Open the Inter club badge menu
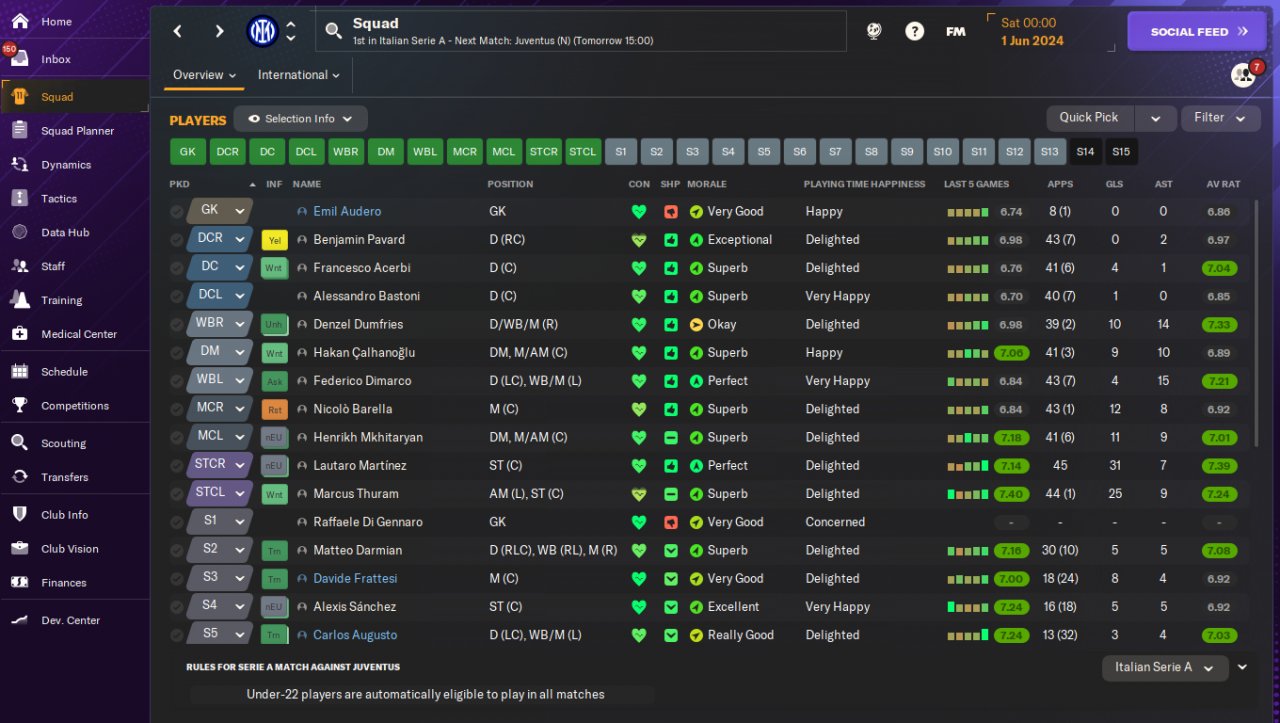1280x723 pixels. (263, 31)
